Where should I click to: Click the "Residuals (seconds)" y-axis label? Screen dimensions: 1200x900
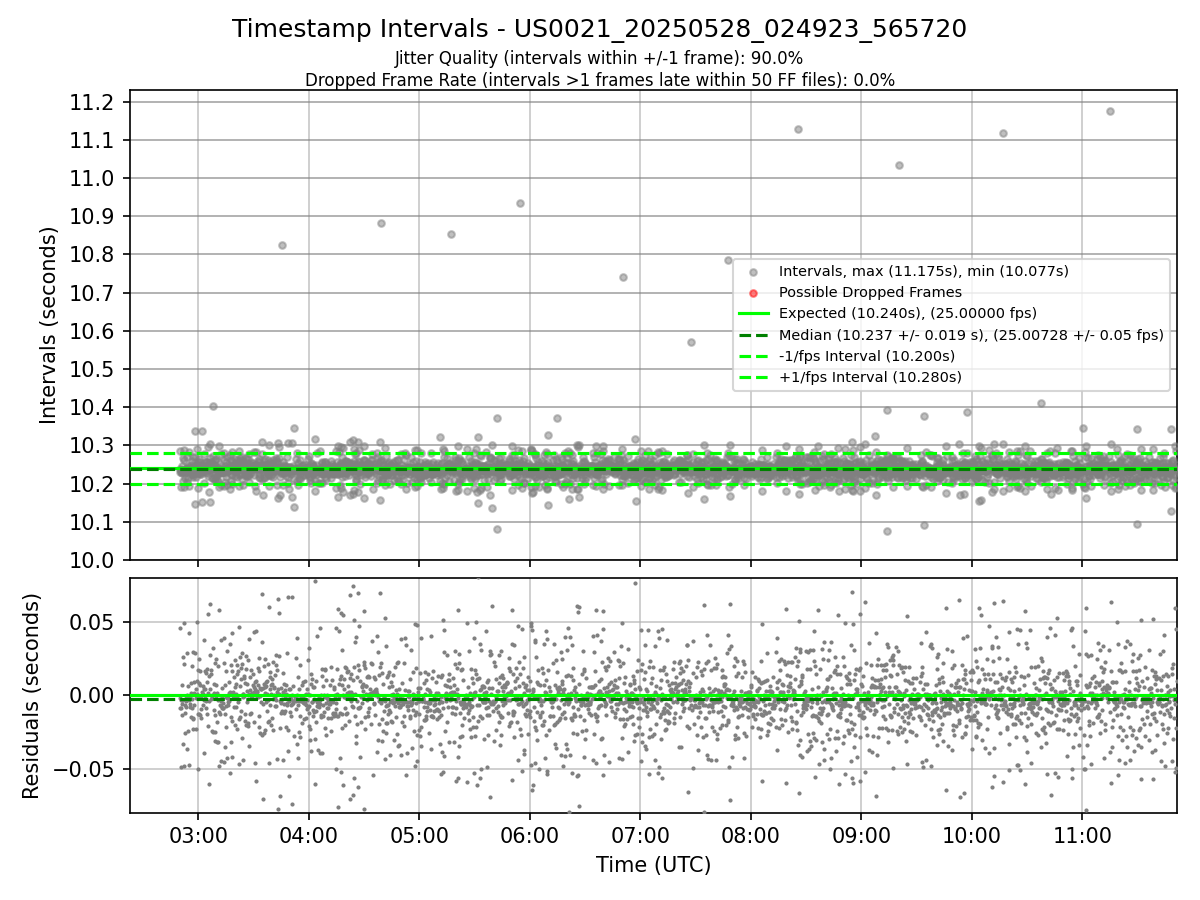point(31,696)
